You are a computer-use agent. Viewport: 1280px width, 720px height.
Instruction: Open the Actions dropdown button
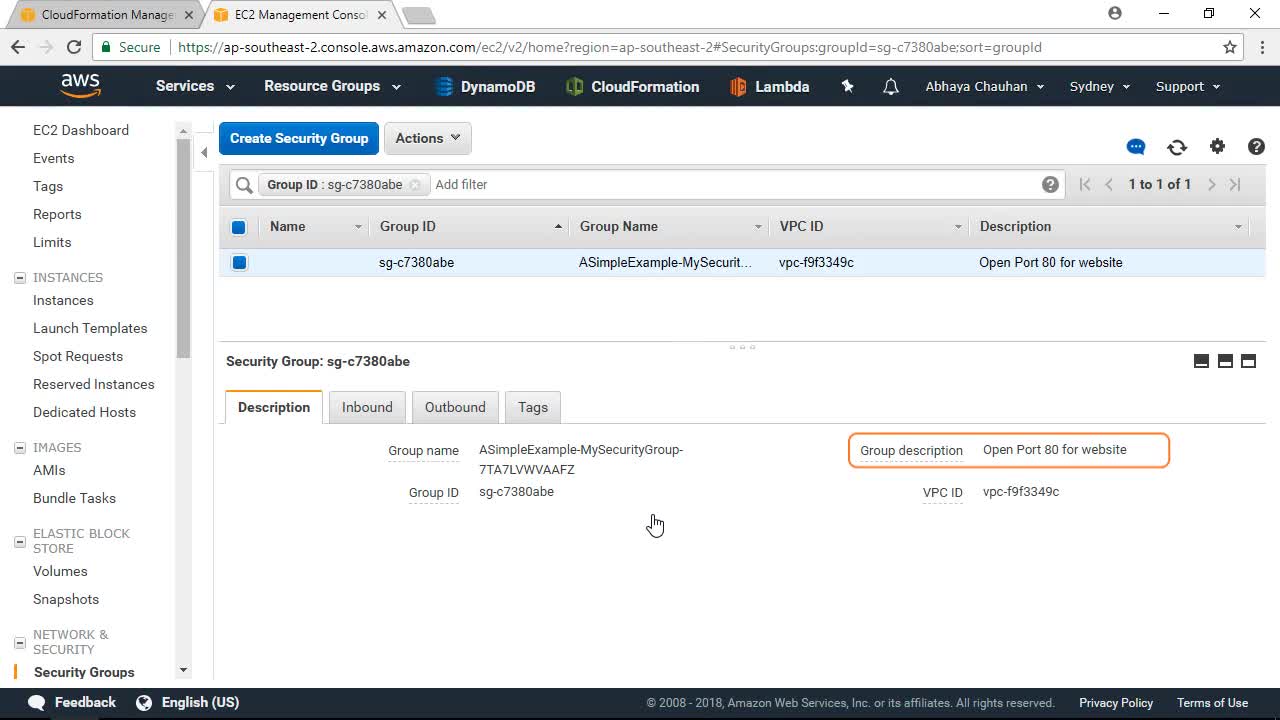coord(428,138)
